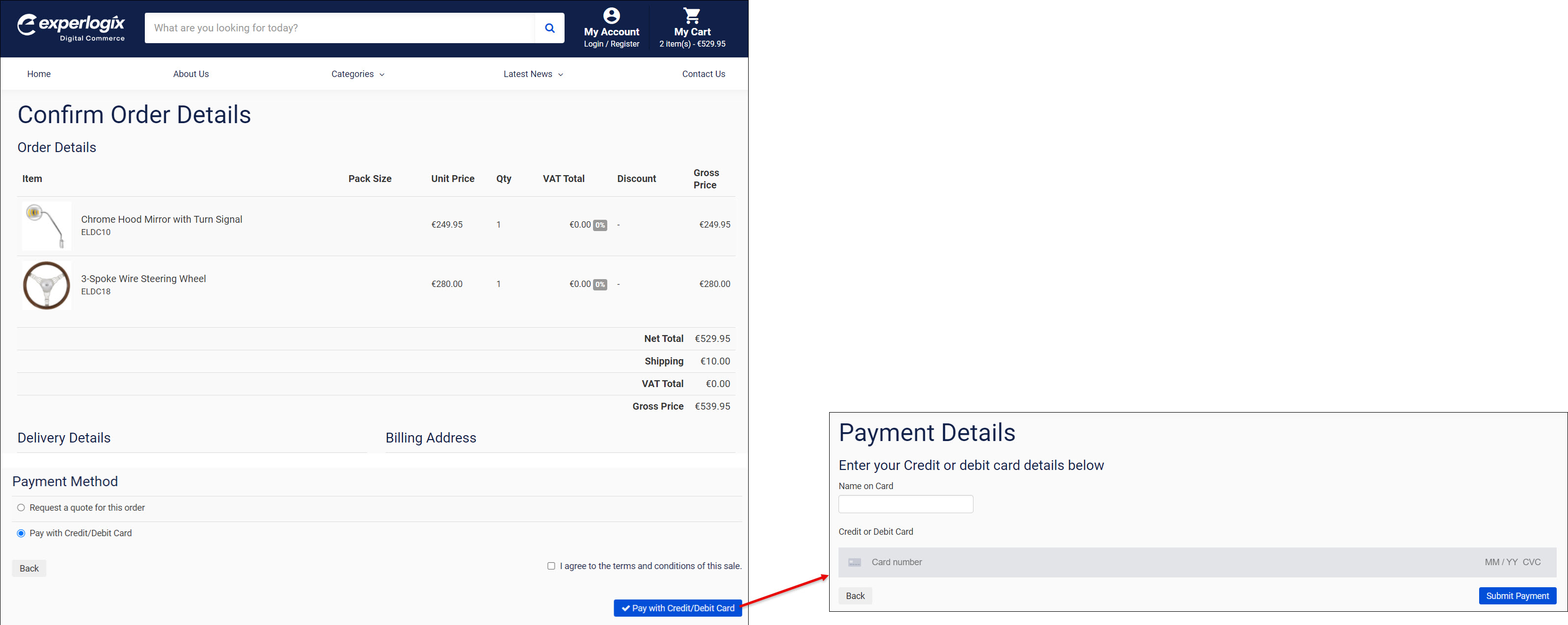Click Back in the Payment Details panel

tap(855, 596)
